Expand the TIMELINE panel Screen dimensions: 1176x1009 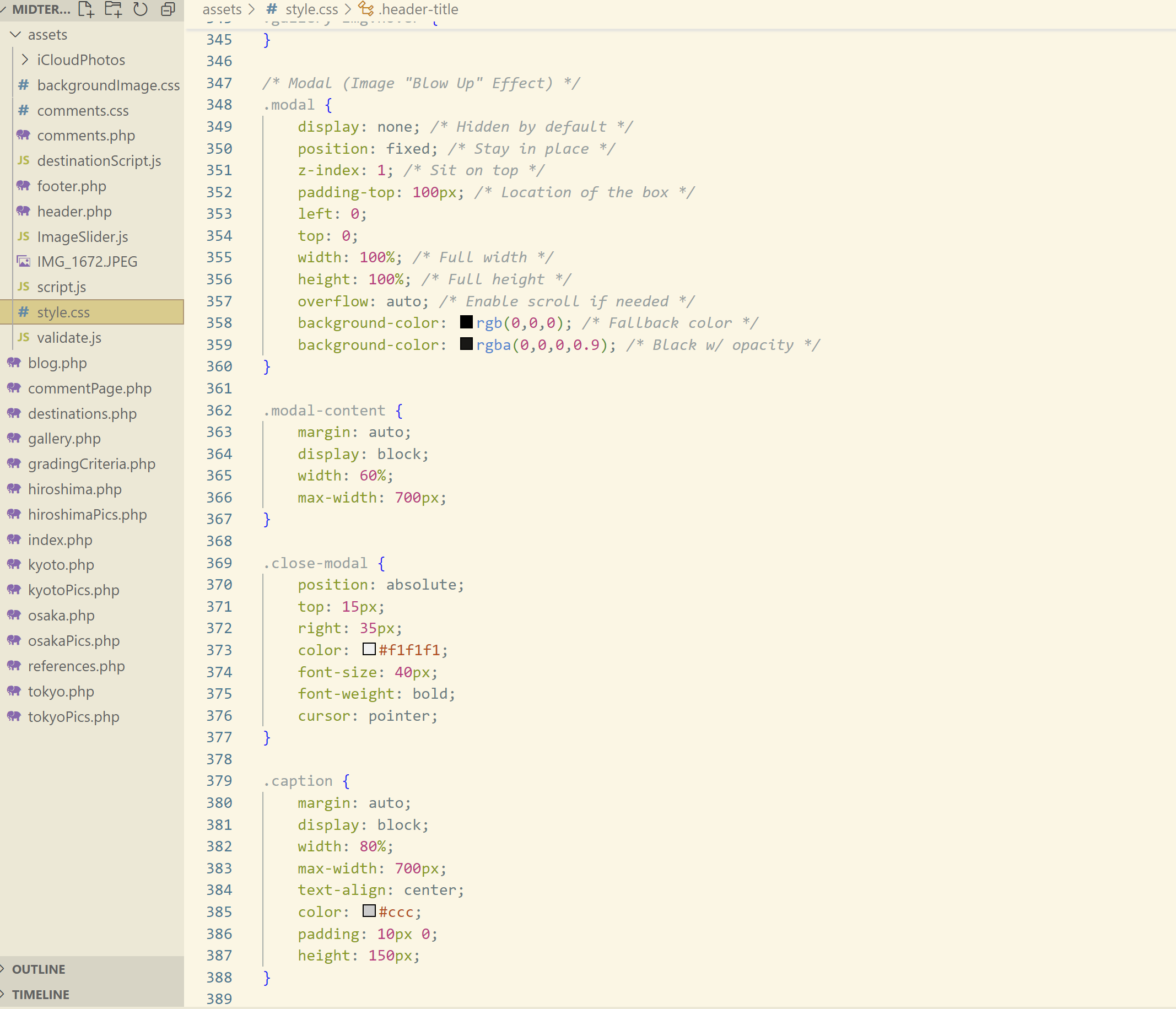pos(40,994)
